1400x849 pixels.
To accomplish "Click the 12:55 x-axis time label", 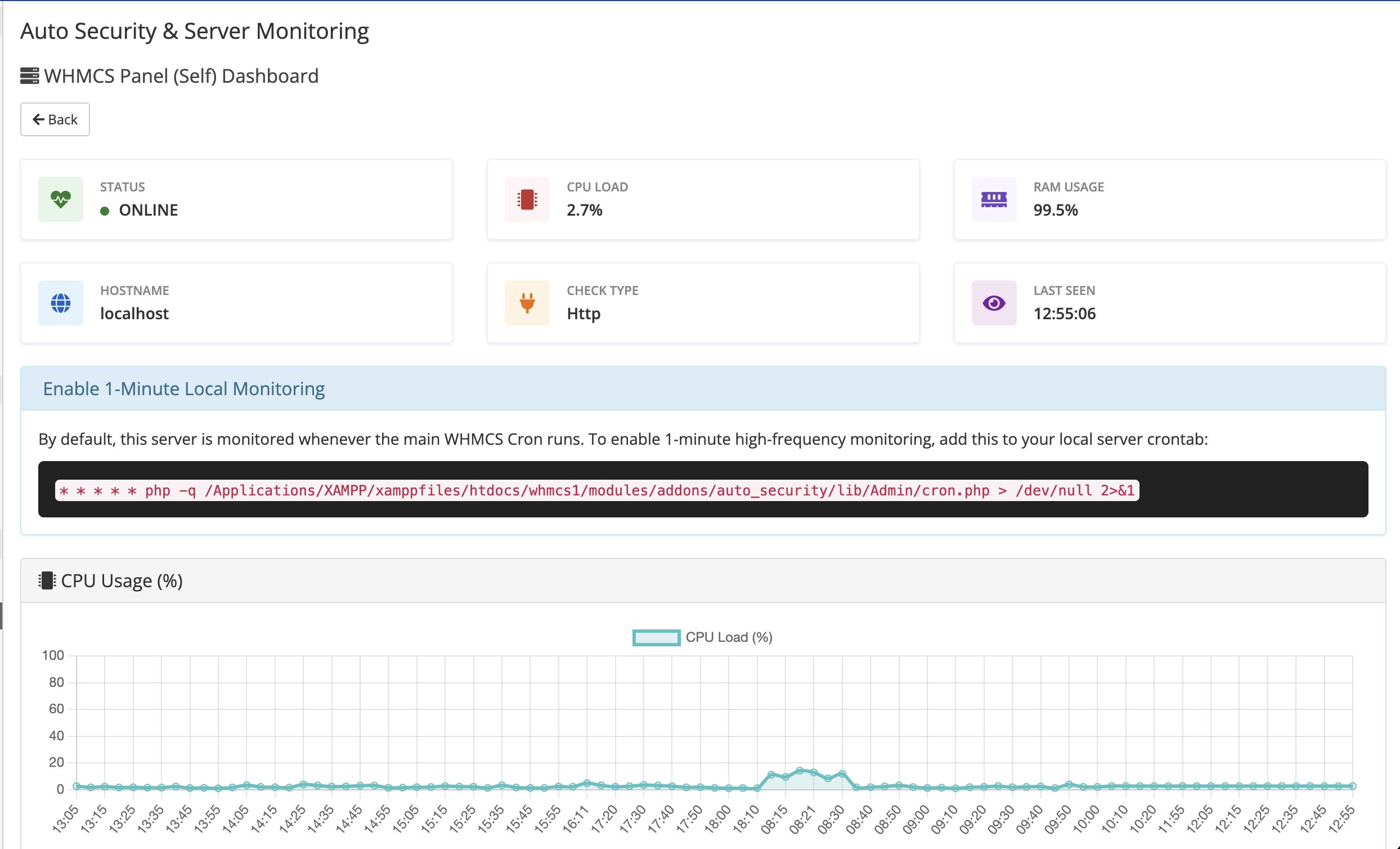I will pyautogui.click(x=1342, y=819).
